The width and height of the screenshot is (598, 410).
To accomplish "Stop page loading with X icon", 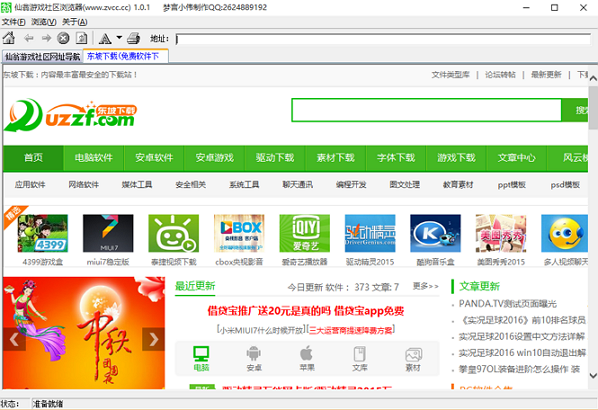I will 63,38.
